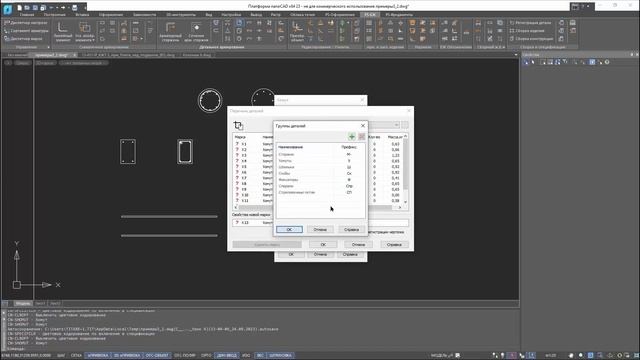Expand the Управление ribbon panel
Image resolution: width=640 pixels, height=360 pixels.
pyautogui.click(x=48, y=47)
